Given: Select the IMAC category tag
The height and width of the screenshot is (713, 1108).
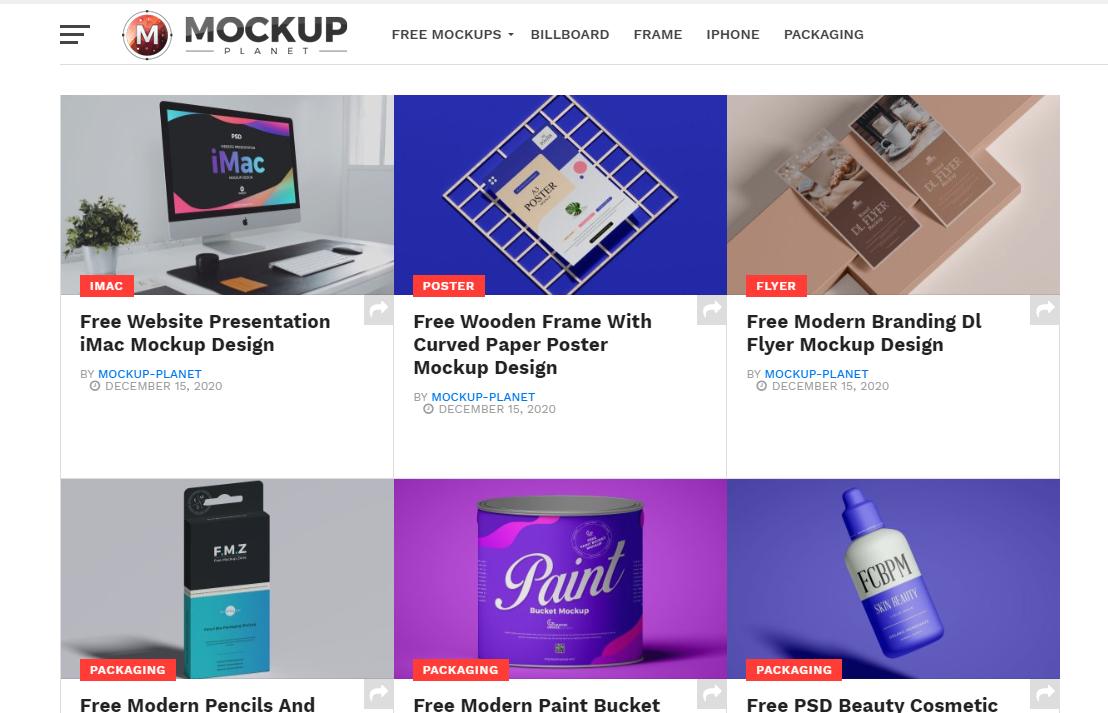Looking at the screenshot, I should [x=107, y=285].
